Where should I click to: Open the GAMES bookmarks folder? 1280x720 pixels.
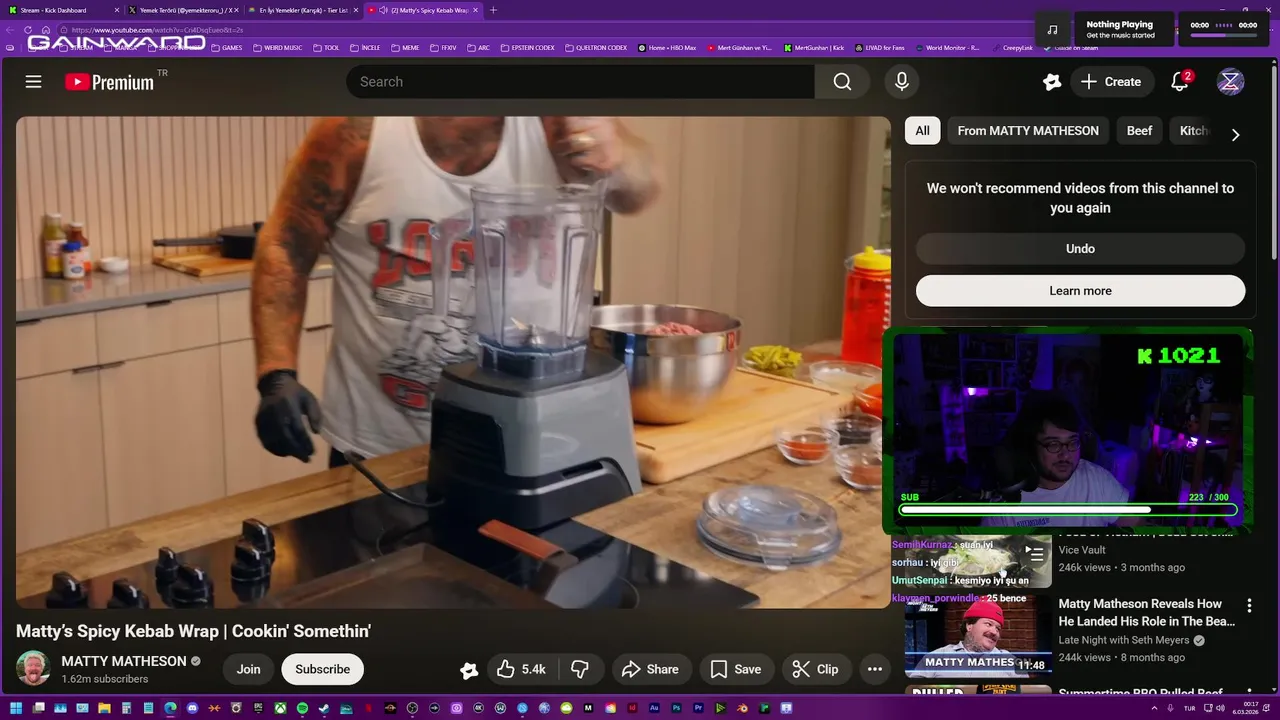coord(227,47)
